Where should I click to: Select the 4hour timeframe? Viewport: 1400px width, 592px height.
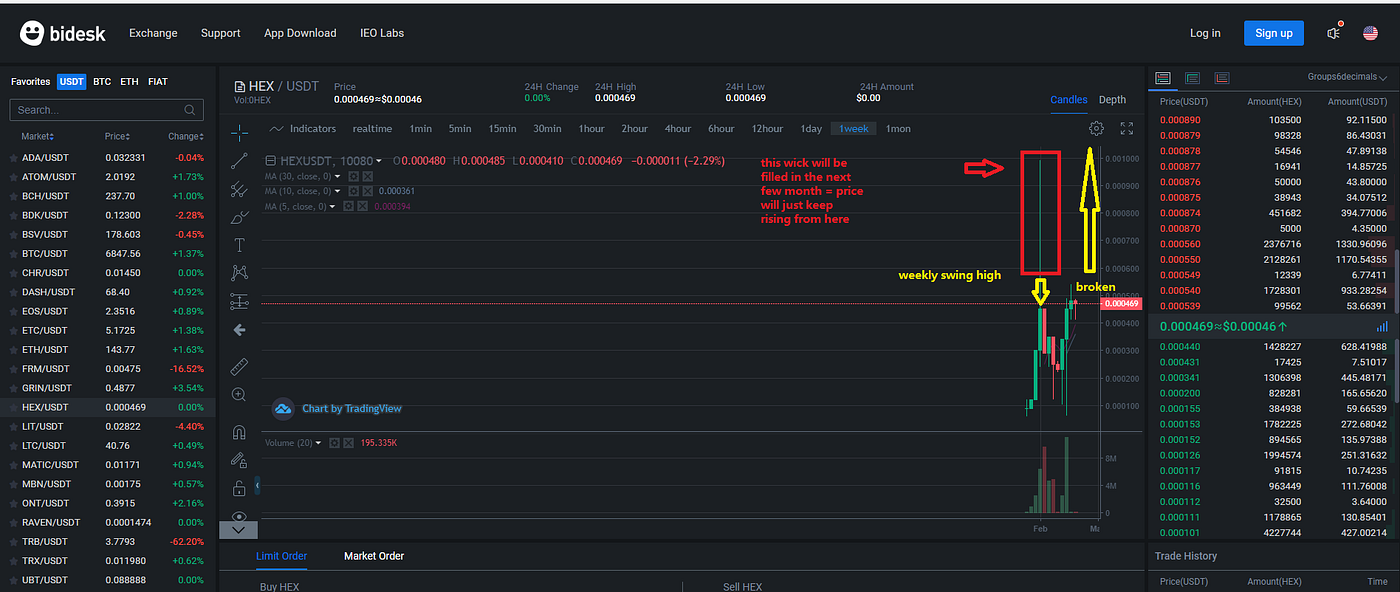tap(678, 129)
